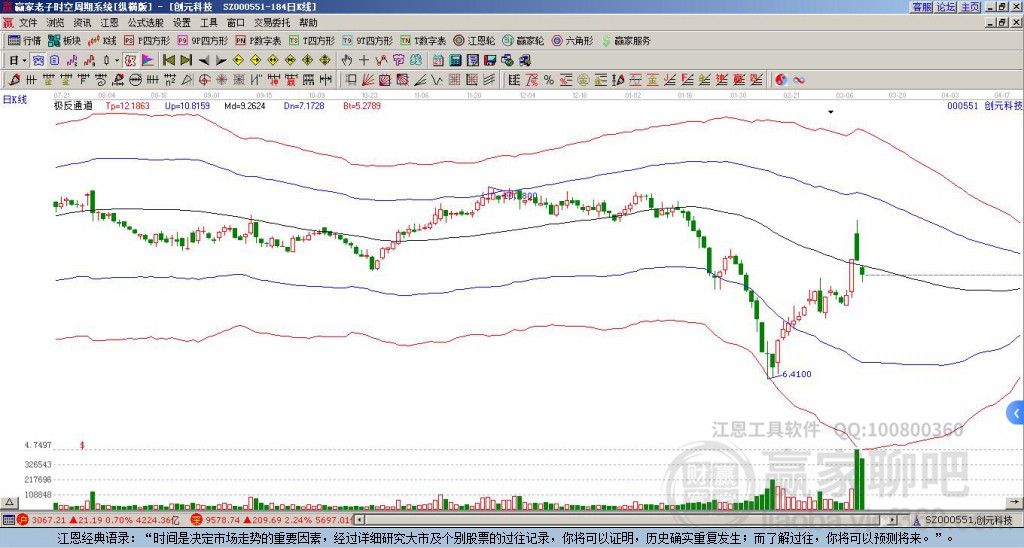Click the black left-pointing arrow icon
The height and width of the screenshot is (548, 1024).
[x=204, y=61]
